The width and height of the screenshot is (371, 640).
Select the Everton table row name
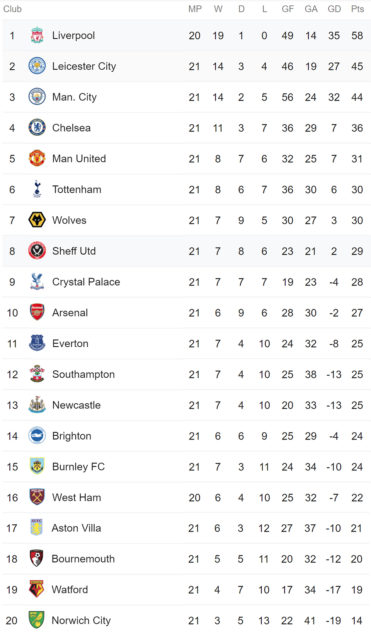click(70, 343)
